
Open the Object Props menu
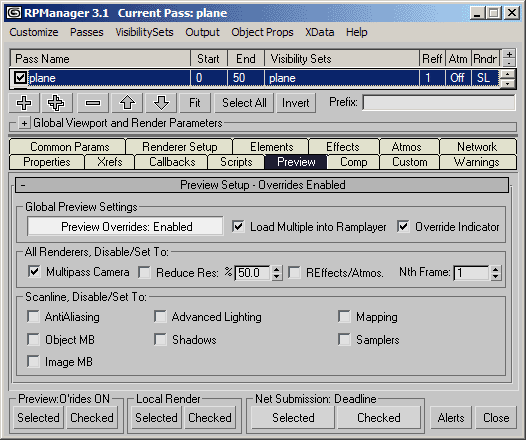coord(262,32)
